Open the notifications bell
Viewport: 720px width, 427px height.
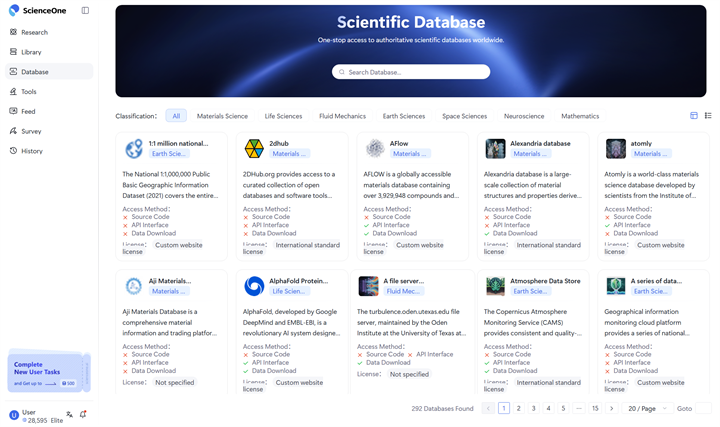point(83,414)
